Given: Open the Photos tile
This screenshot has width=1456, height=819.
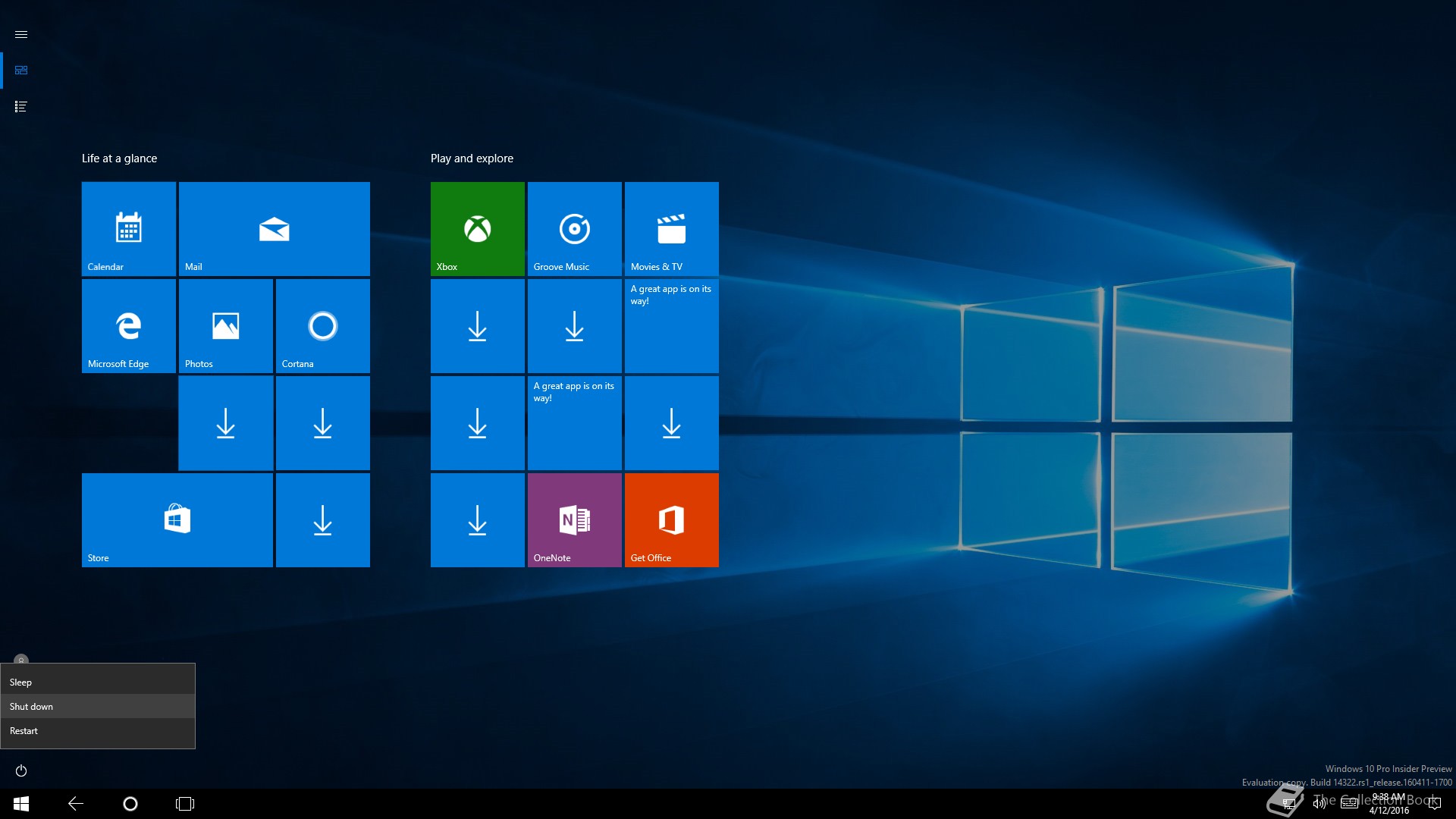Looking at the screenshot, I should [x=226, y=326].
